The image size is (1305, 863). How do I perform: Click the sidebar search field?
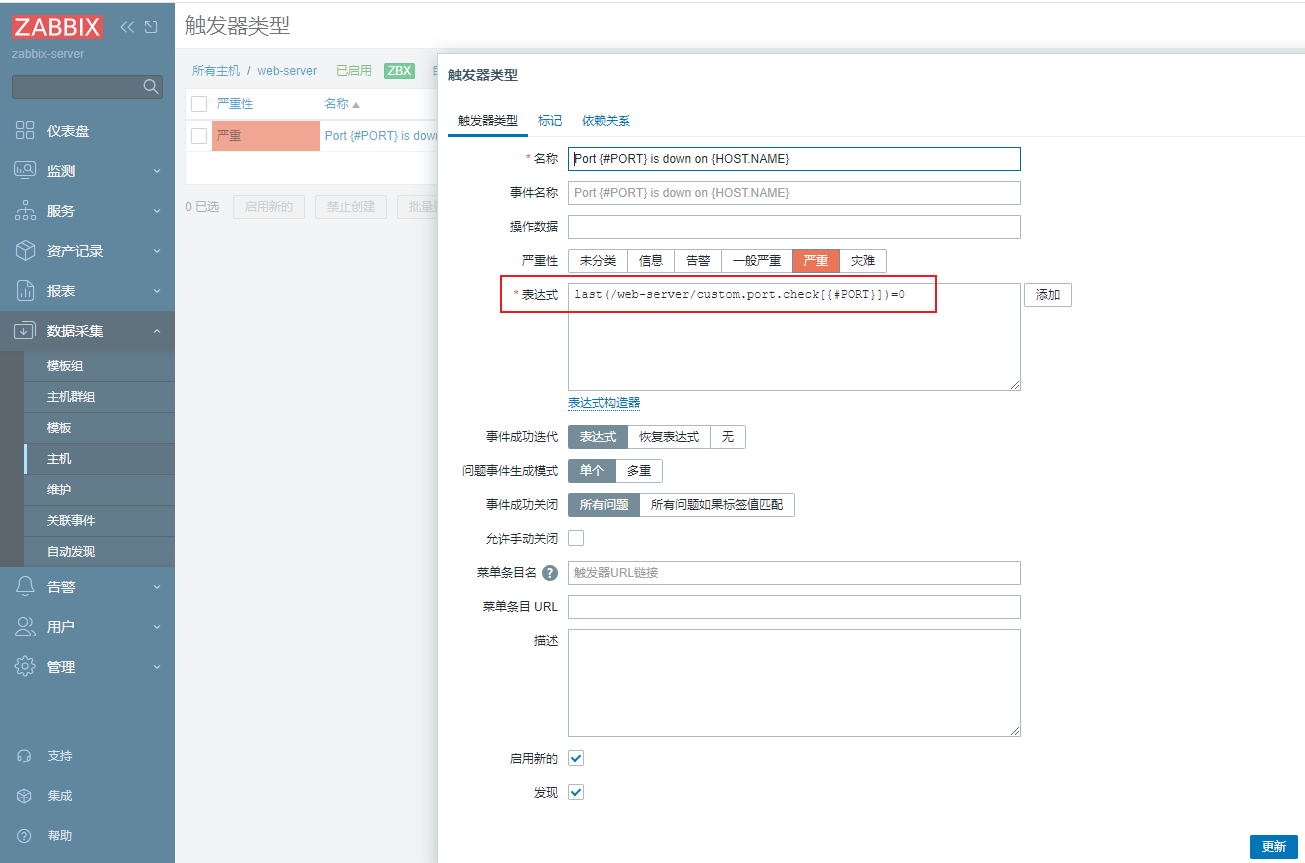click(x=87, y=87)
